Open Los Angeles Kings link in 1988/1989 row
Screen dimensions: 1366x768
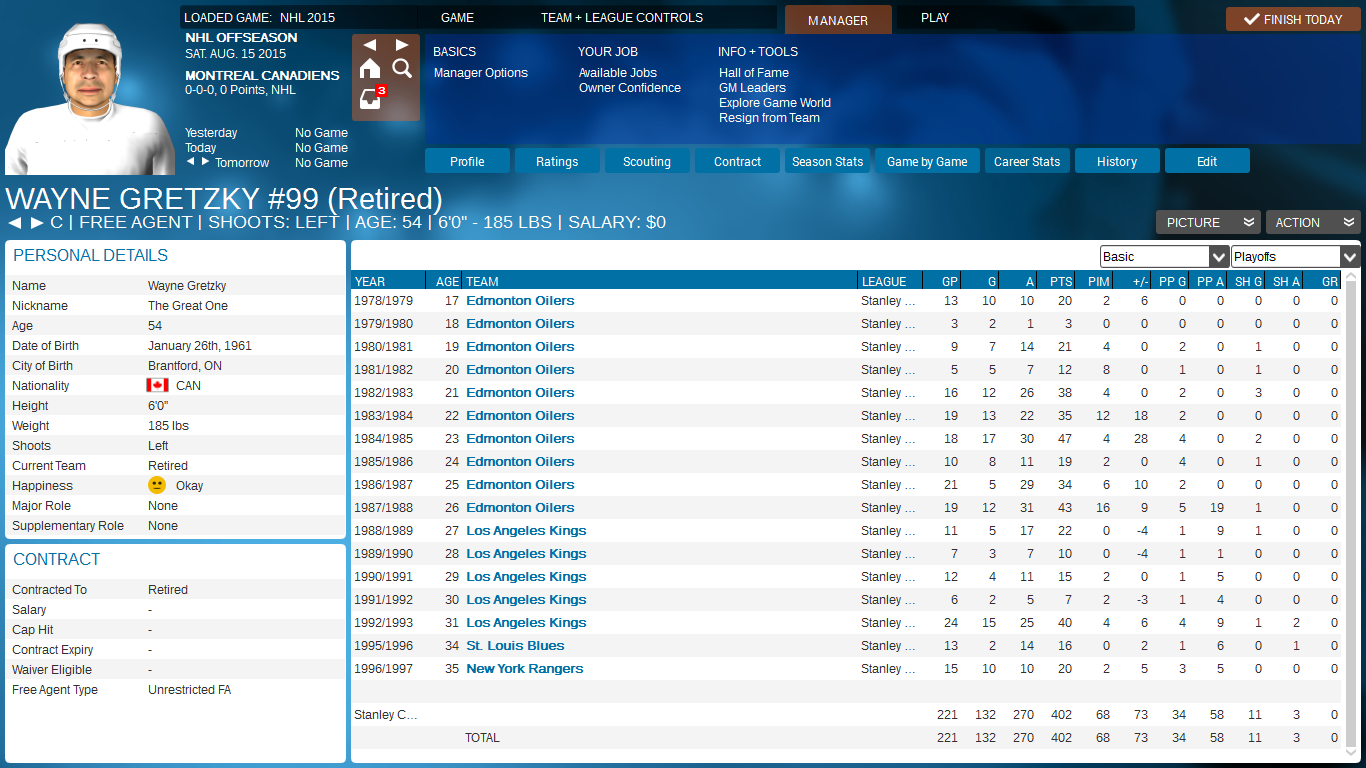click(526, 531)
